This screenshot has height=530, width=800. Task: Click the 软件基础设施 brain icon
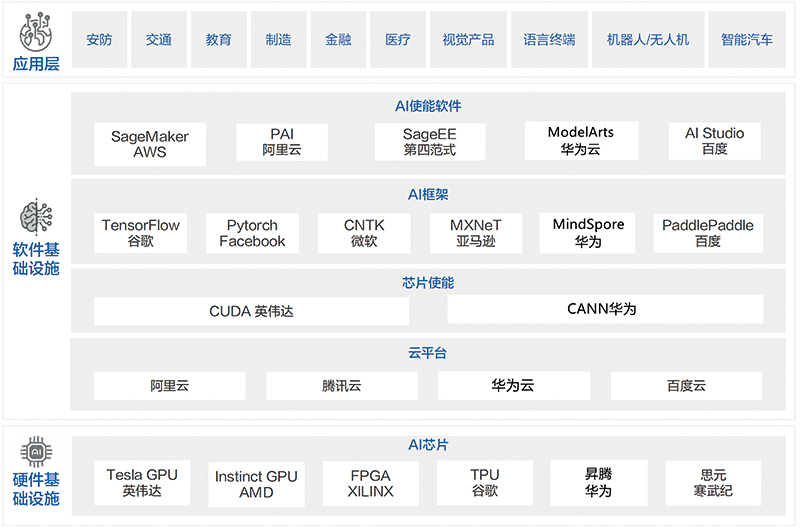(x=36, y=216)
